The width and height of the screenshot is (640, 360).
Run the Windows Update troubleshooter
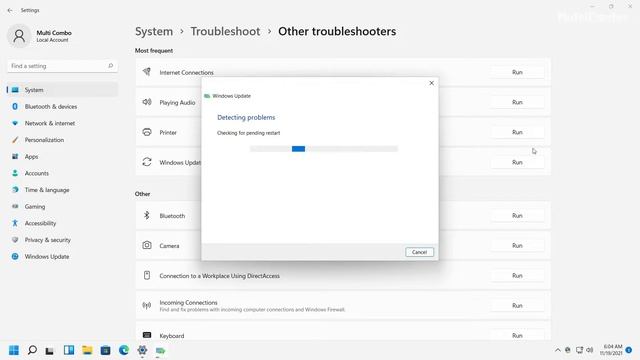[517, 162]
